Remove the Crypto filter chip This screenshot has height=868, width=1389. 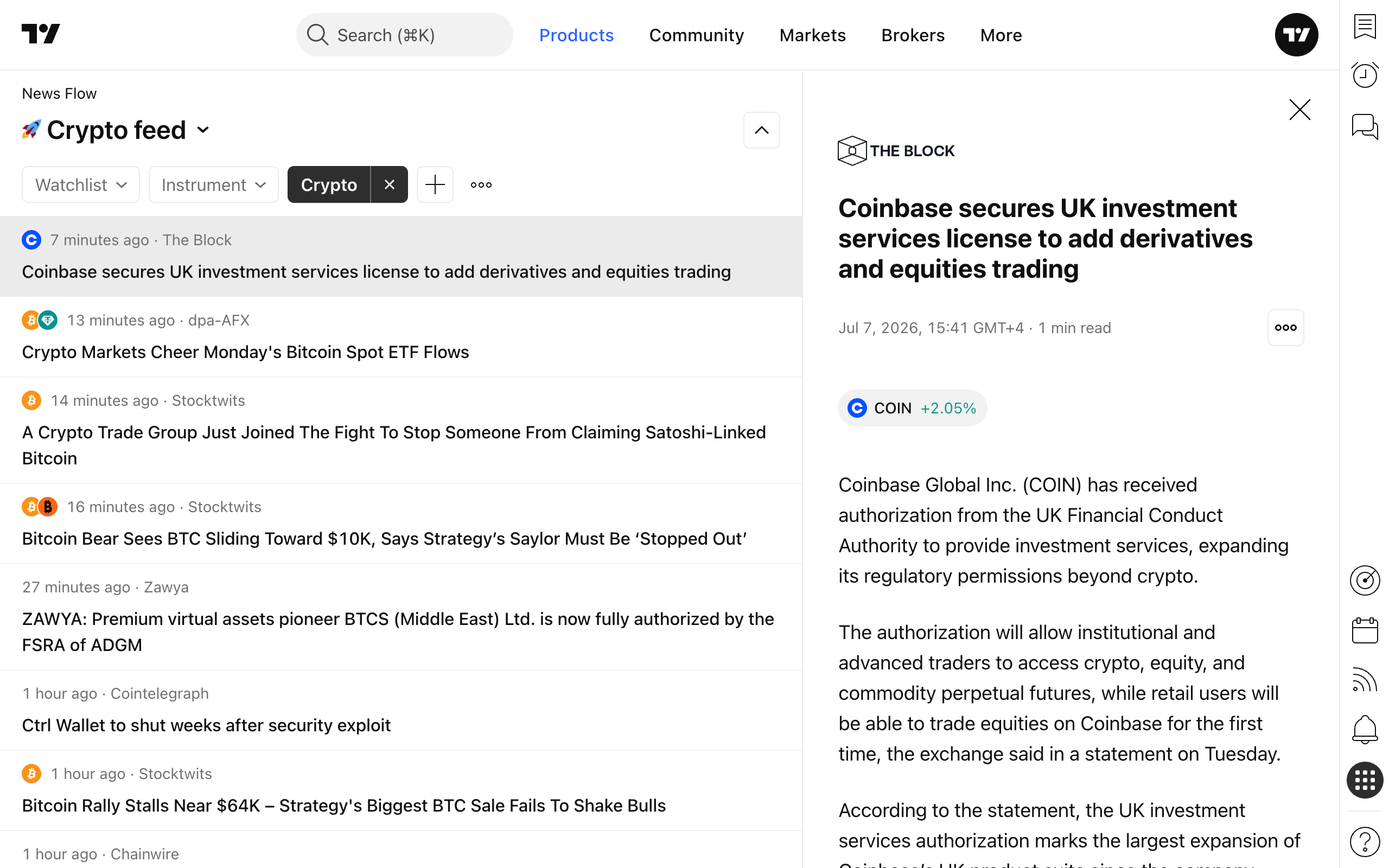click(389, 184)
